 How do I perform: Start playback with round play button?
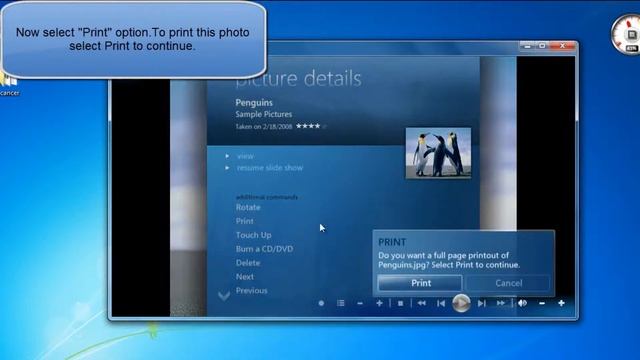tap(461, 303)
